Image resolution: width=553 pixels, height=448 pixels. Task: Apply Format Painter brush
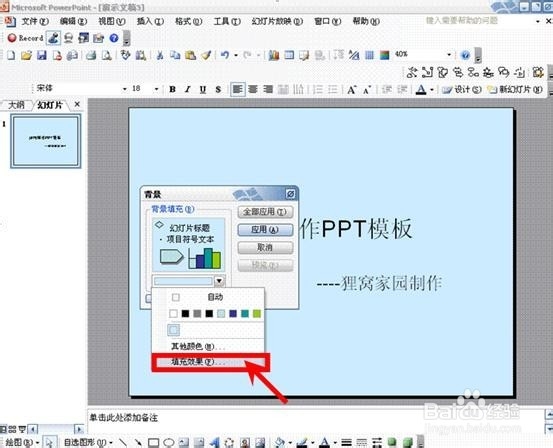(206, 55)
